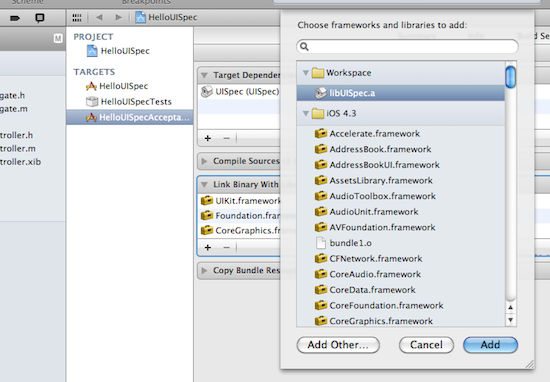The width and height of the screenshot is (550, 382).
Task: Add a linked library with plus button
Action: (x=208, y=247)
